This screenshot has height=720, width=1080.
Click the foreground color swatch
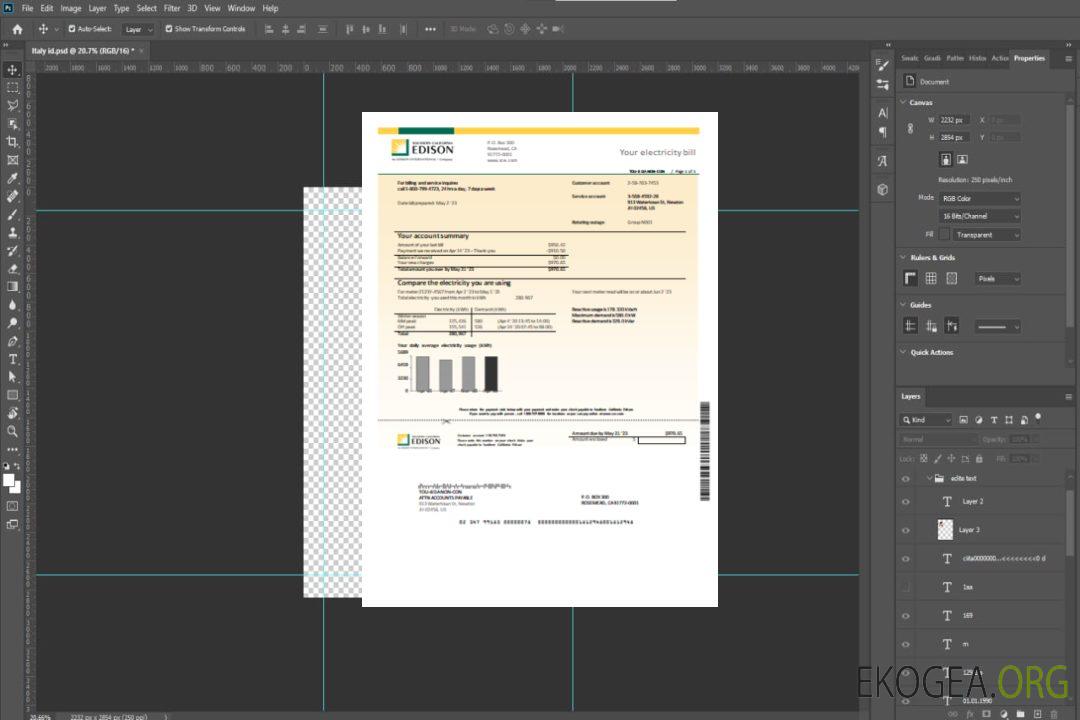coord(9,481)
